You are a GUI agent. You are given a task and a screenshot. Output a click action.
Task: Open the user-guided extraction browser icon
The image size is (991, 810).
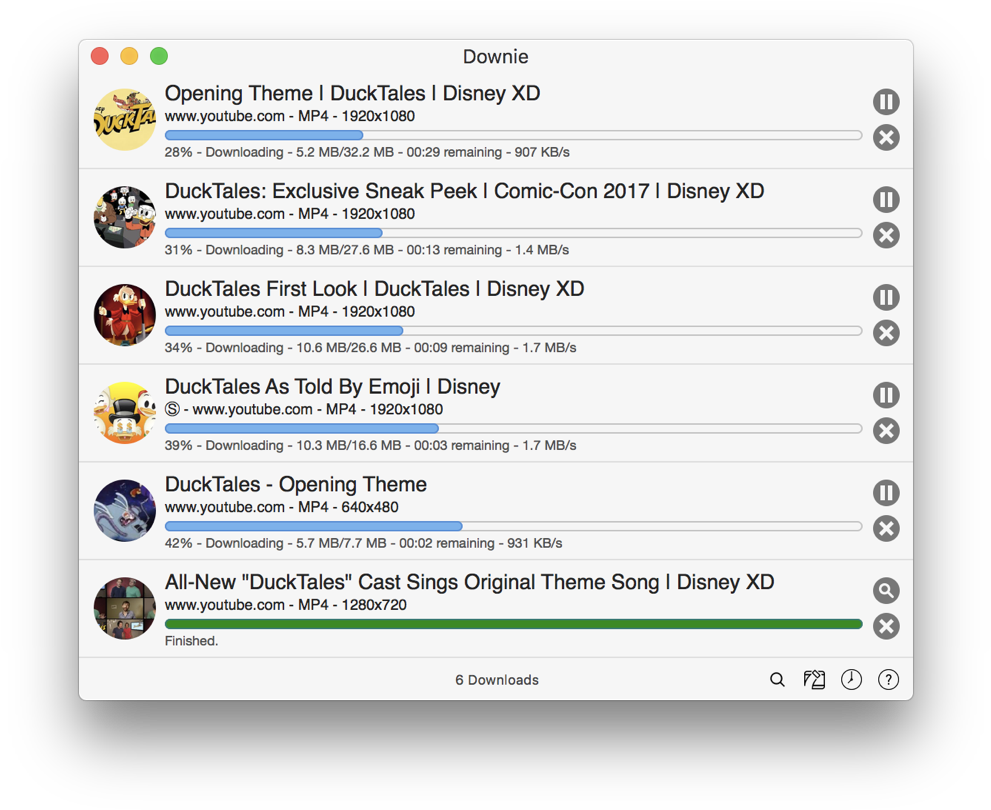click(814, 680)
